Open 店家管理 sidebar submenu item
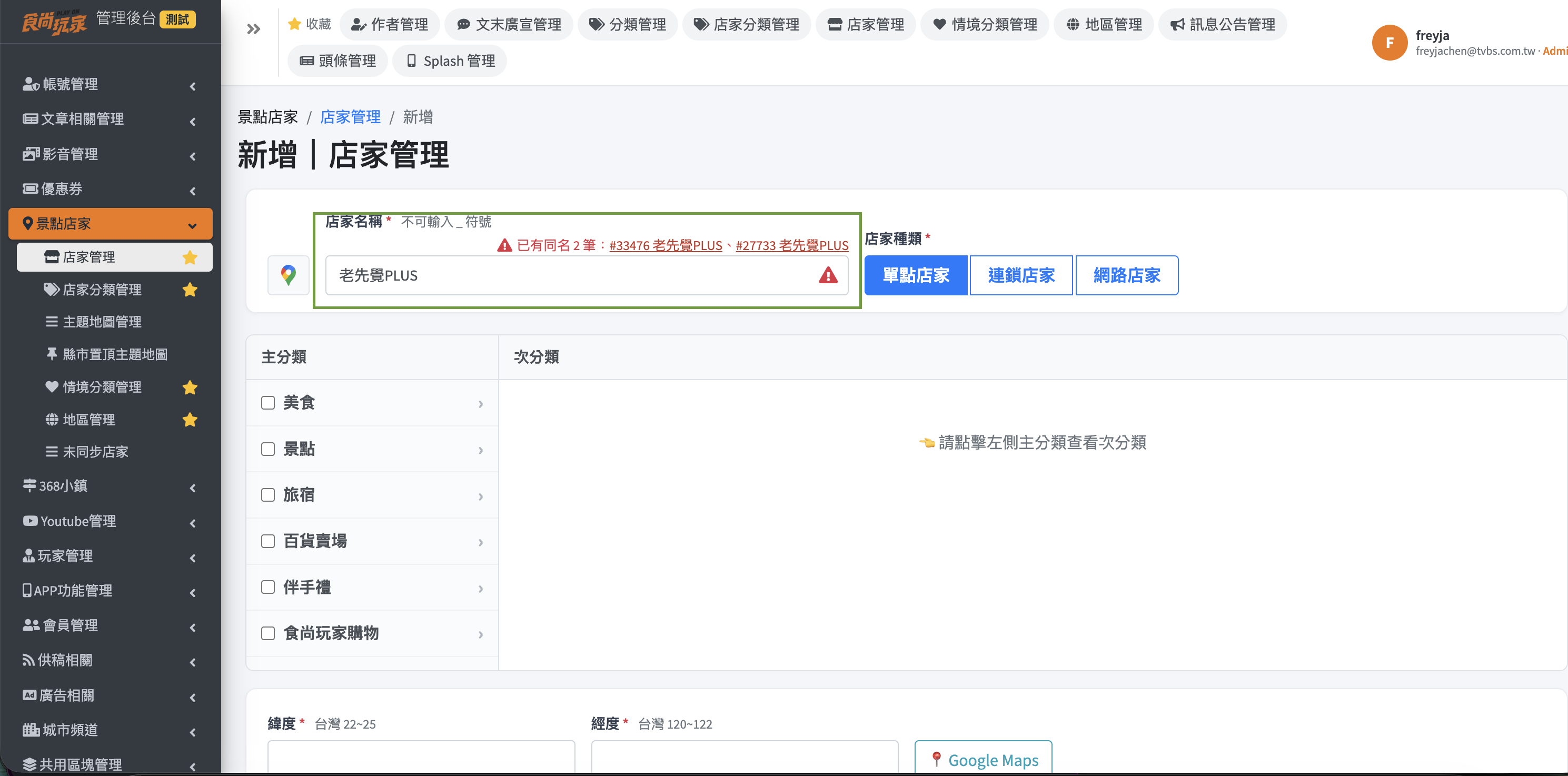 114,257
